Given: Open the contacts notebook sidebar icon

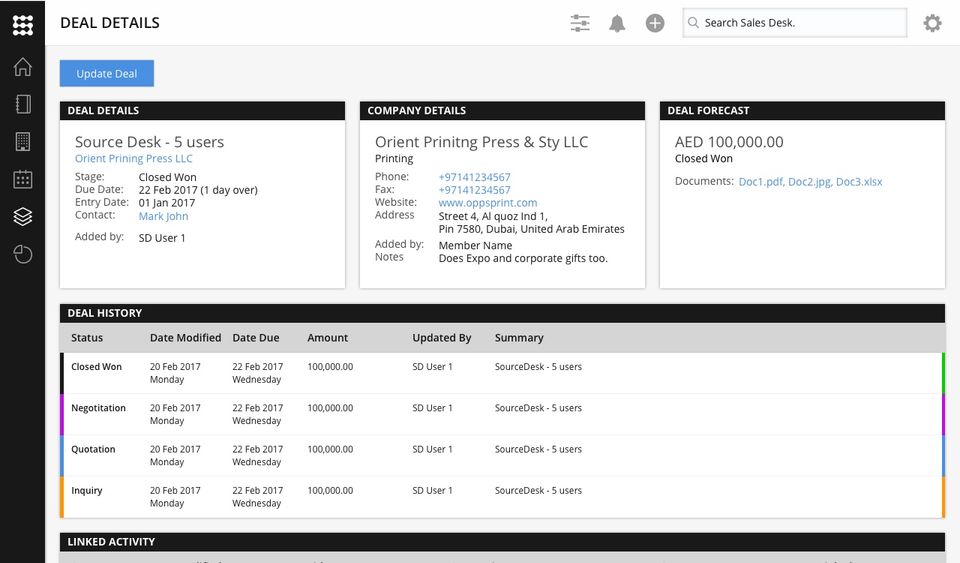Looking at the screenshot, I should (x=23, y=104).
